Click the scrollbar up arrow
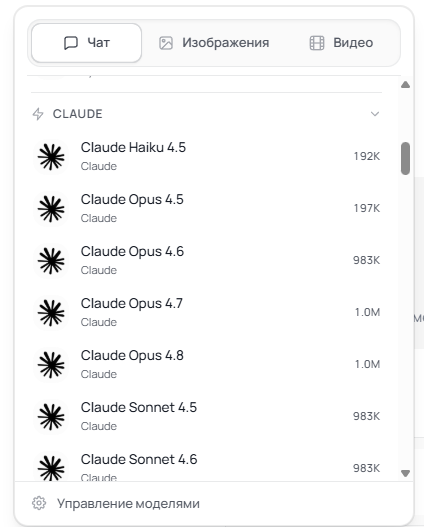 click(405, 84)
